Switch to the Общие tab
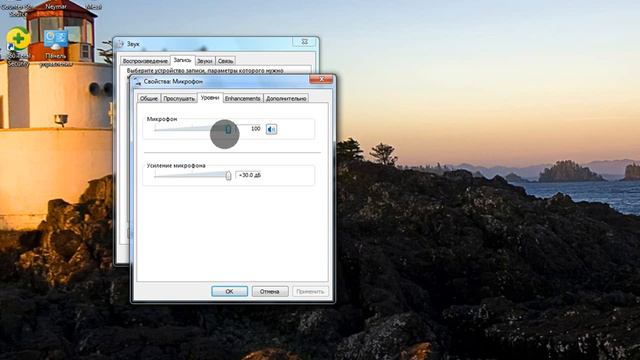Viewport: 640px width, 360px height. (149, 98)
